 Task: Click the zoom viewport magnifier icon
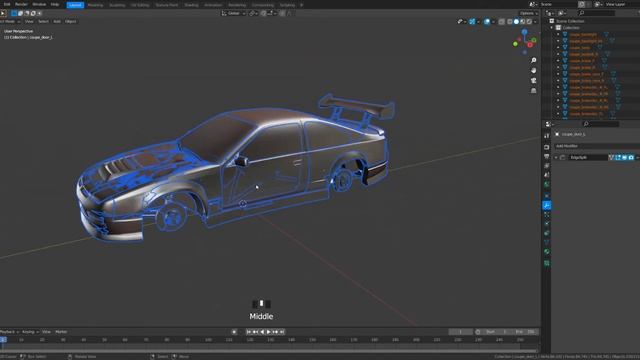coord(533,60)
